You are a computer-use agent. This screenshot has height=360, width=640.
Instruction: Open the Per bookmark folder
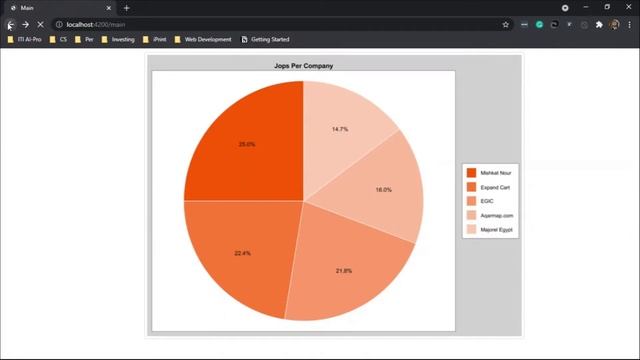[84, 40]
